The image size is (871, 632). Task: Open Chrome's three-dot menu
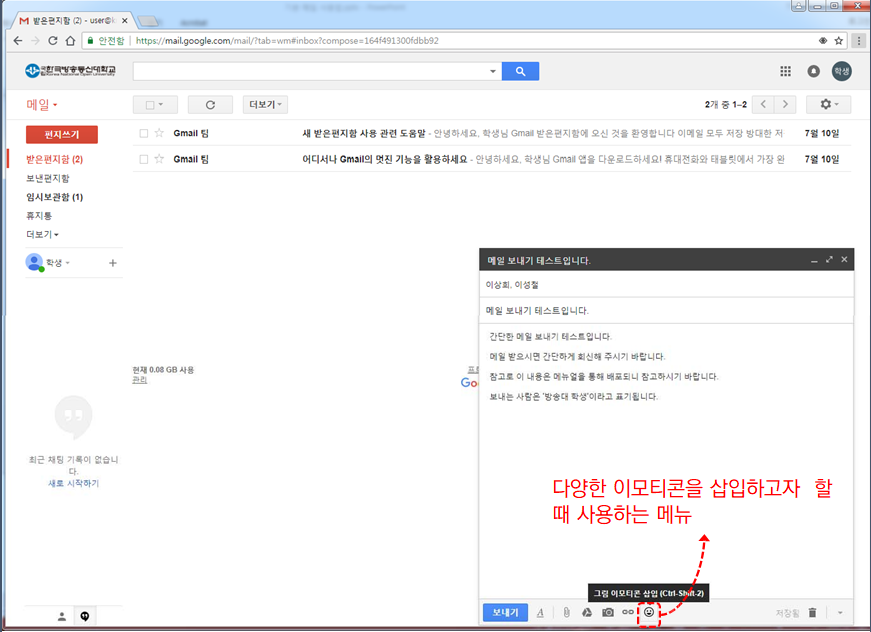859,41
